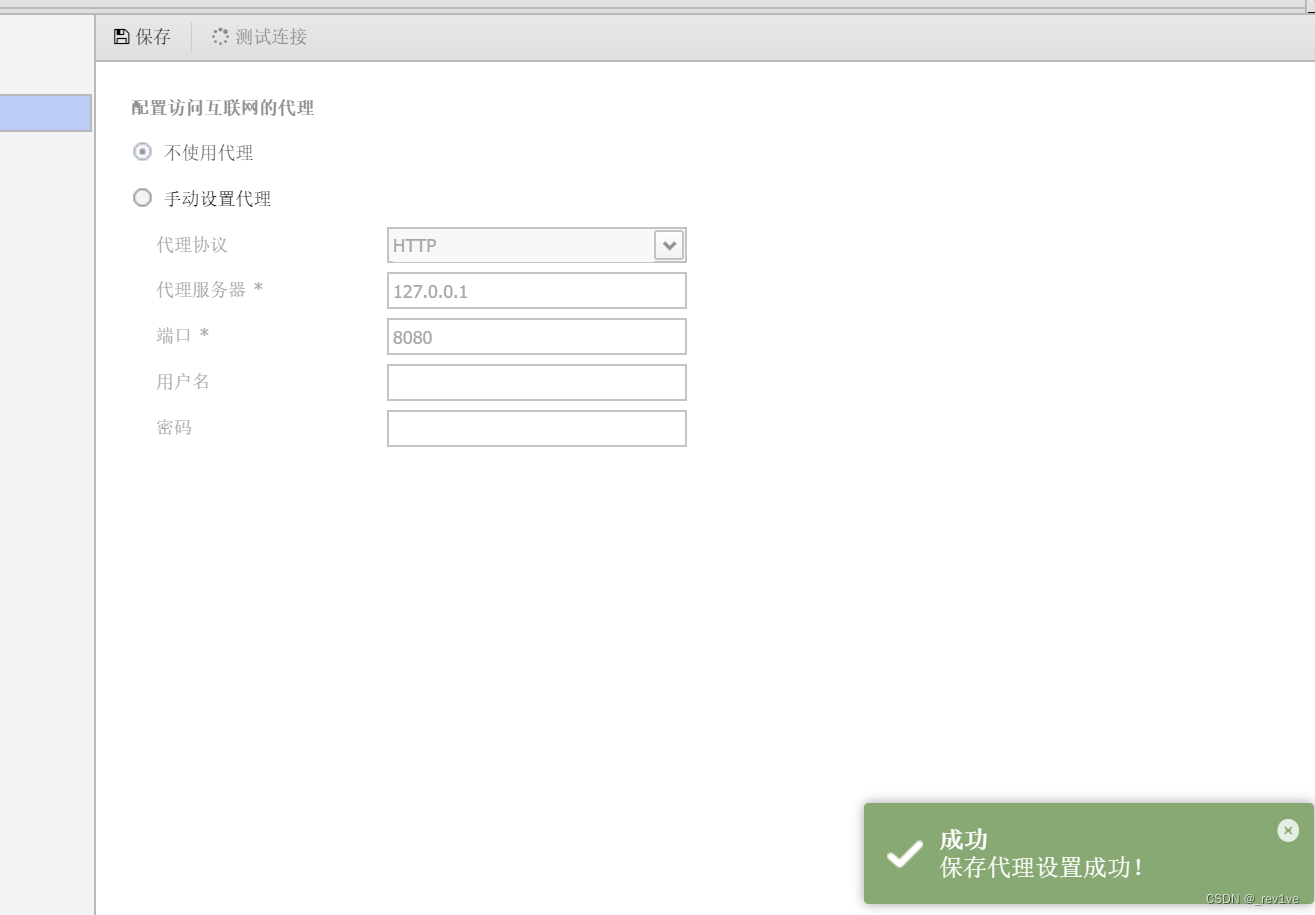Click 测试连接 text in toolbar

pyautogui.click(x=271, y=37)
